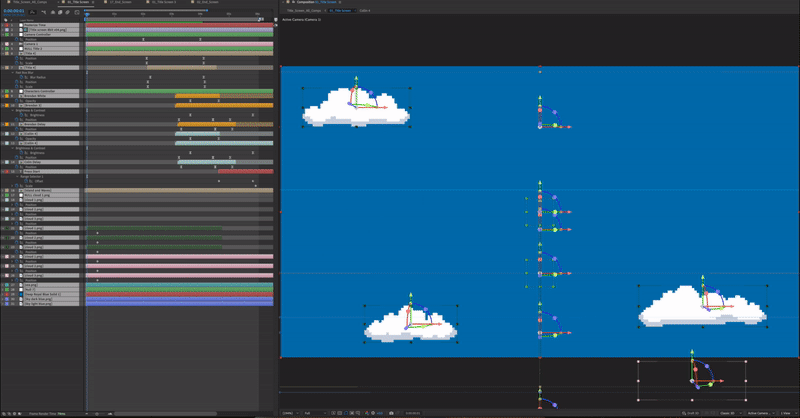Click the Posterize Time layer white icon
Viewport: 800px width, 418px height.
[21, 25]
